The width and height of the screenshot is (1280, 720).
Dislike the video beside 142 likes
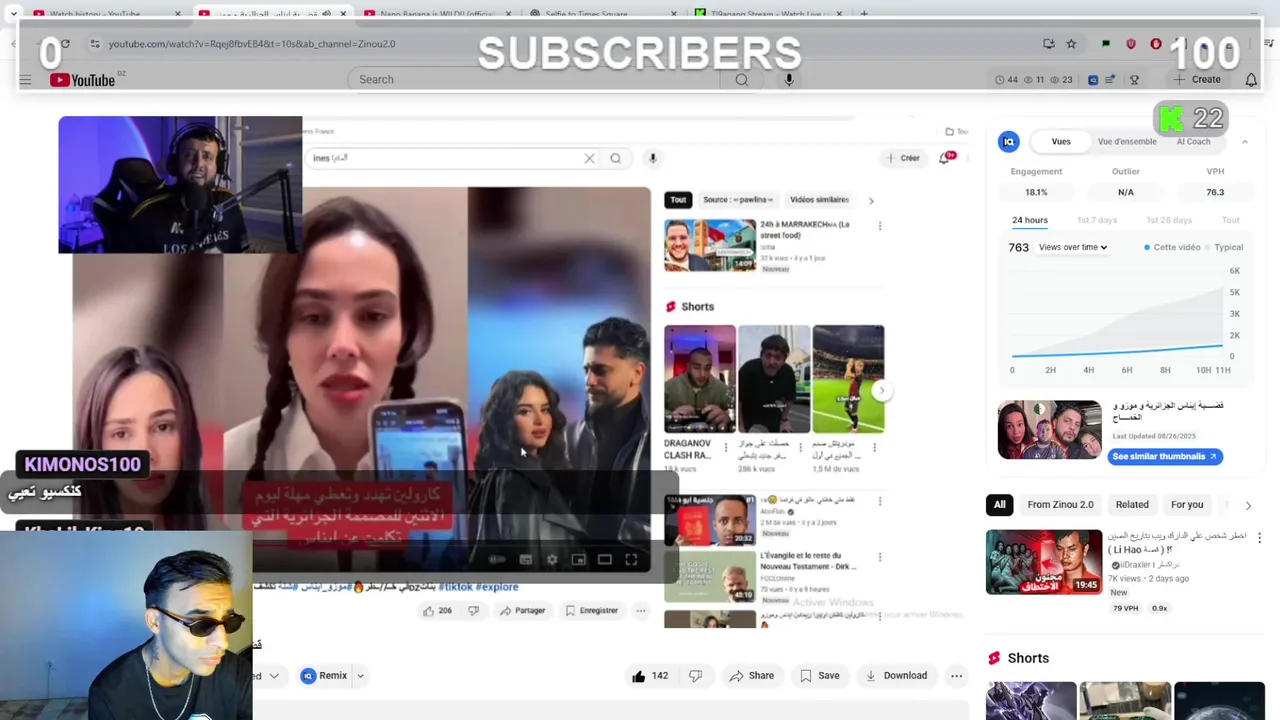696,676
